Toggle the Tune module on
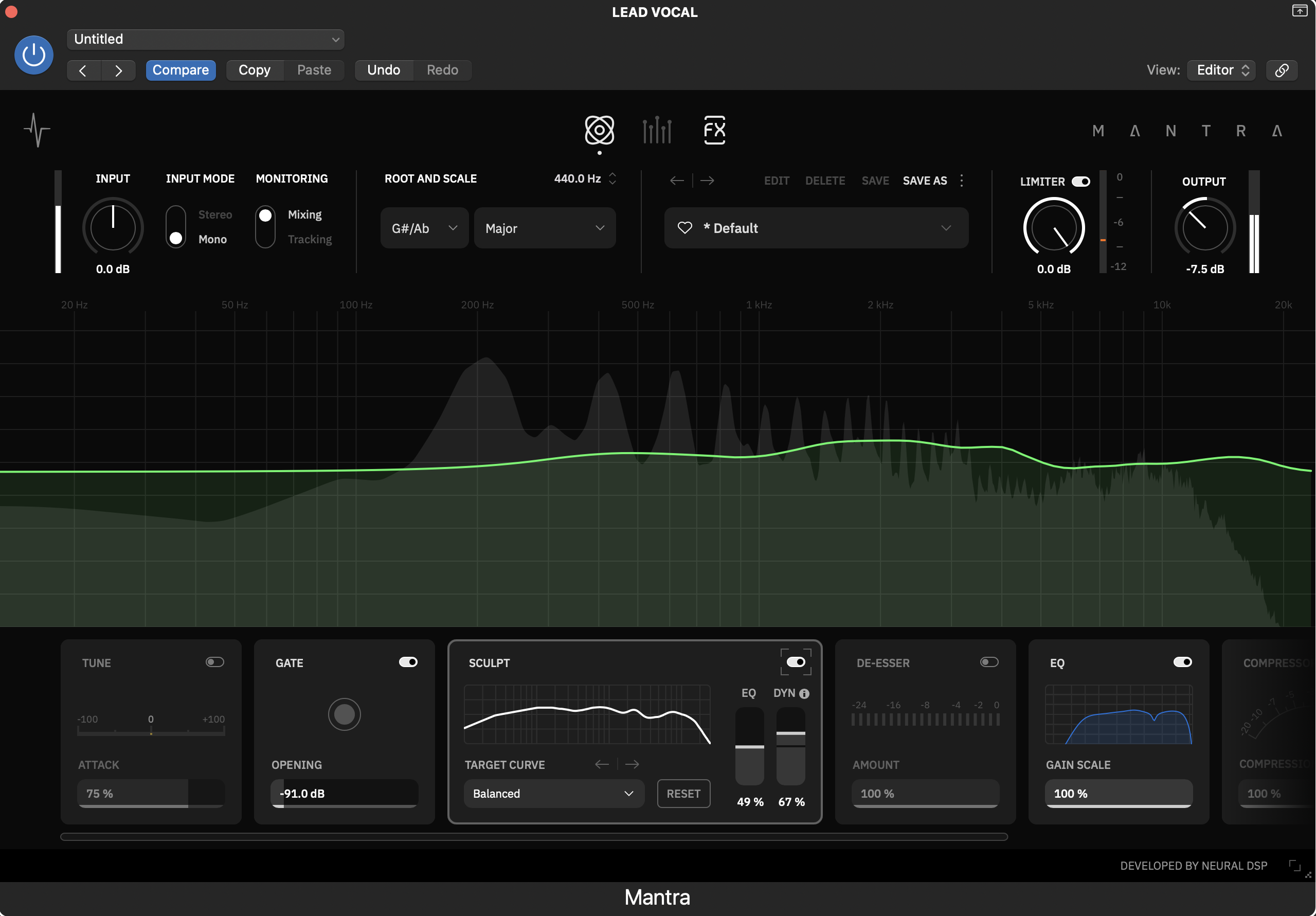Image resolution: width=1316 pixels, height=916 pixels. [x=215, y=662]
